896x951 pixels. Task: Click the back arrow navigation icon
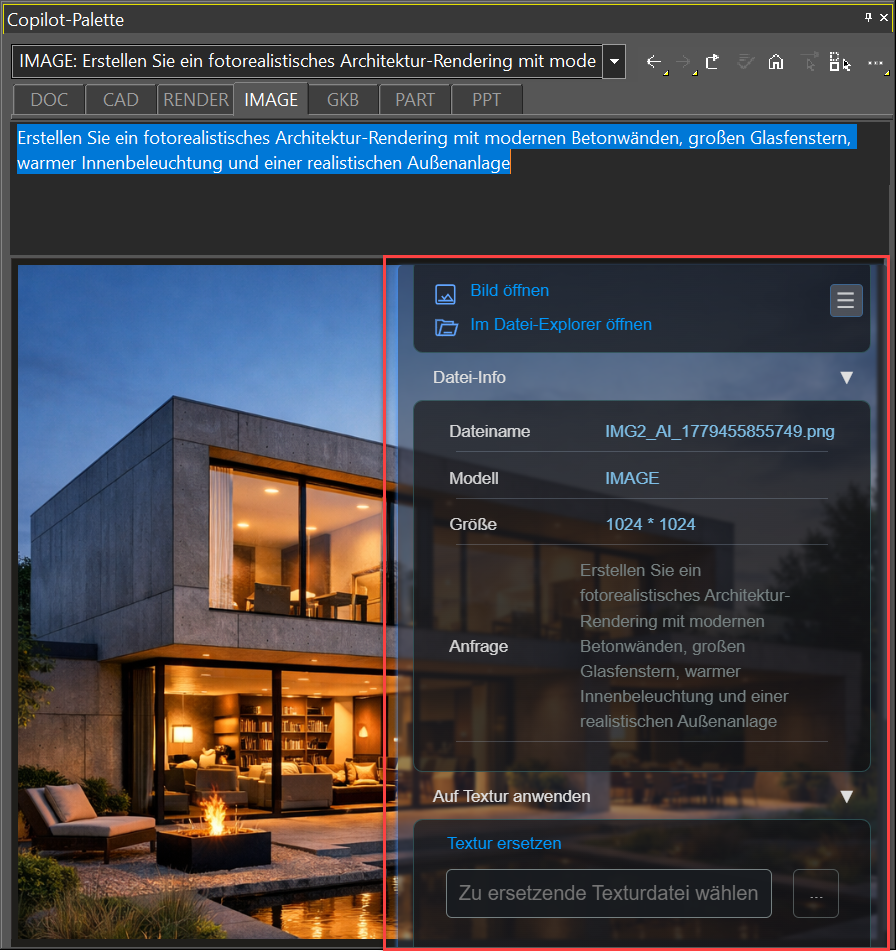653,62
